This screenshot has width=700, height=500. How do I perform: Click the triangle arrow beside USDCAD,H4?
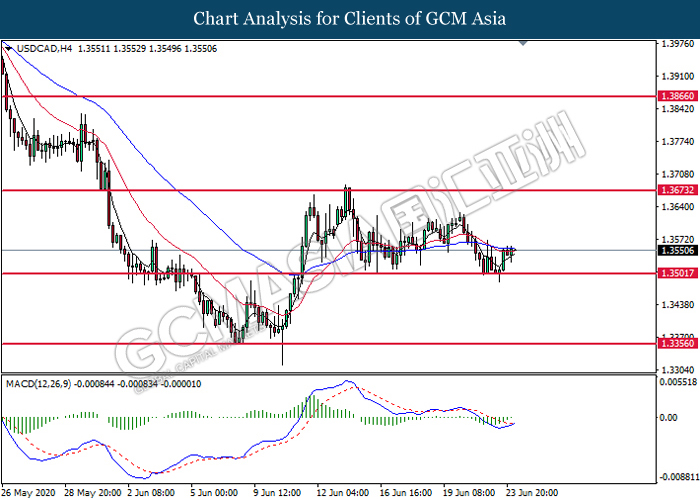coord(9,48)
